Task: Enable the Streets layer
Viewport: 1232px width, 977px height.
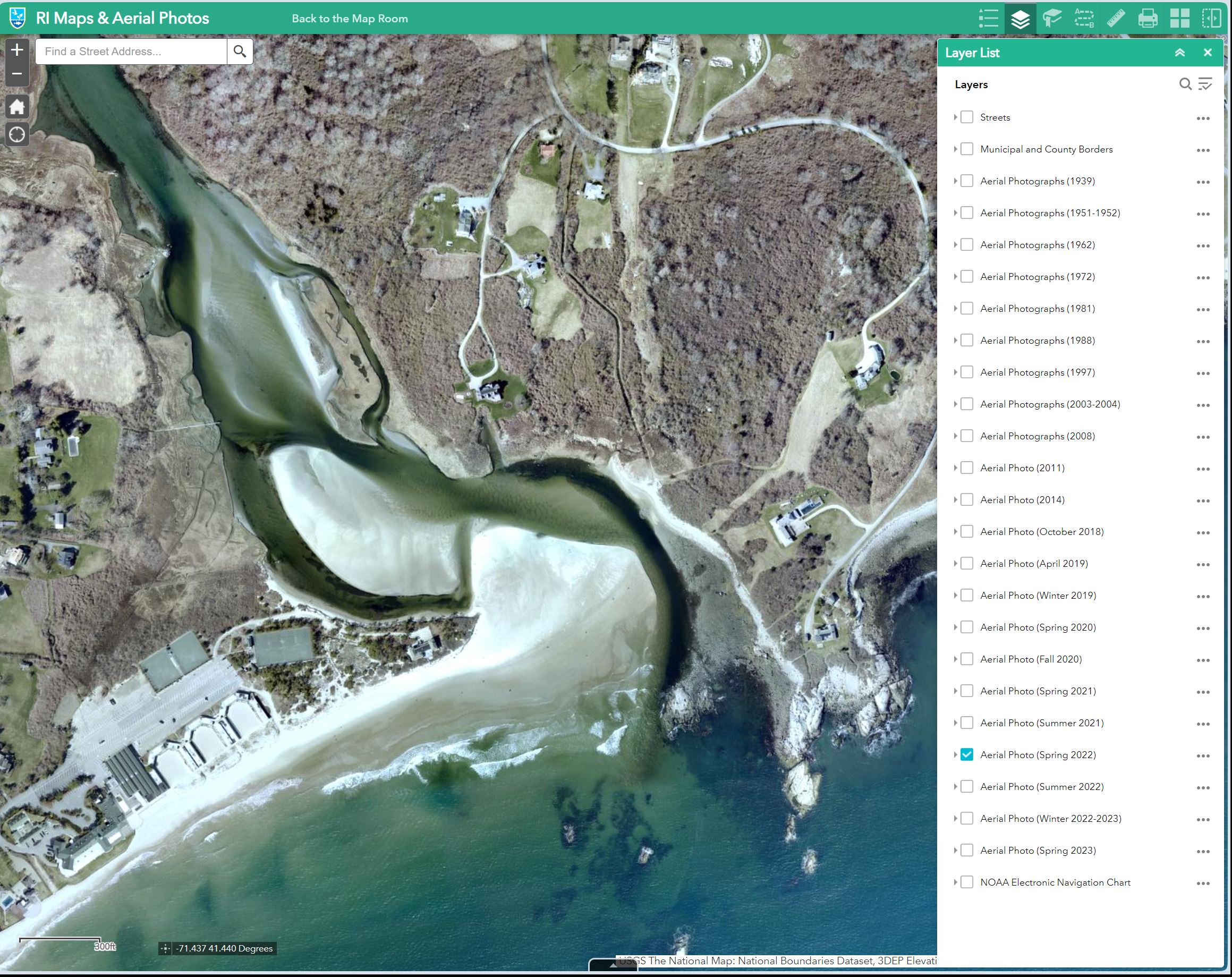Action: [x=966, y=116]
